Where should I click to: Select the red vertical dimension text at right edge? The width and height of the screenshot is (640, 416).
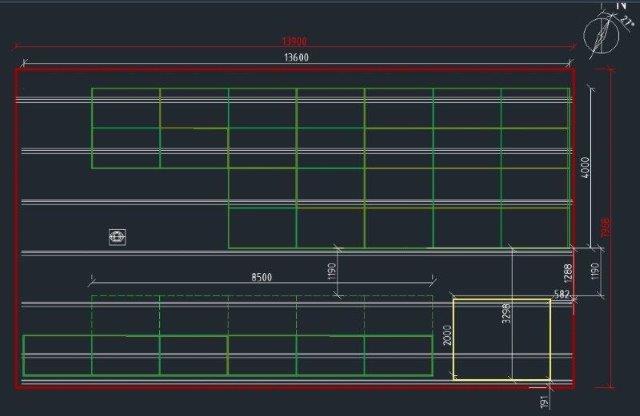click(x=605, y=228)
